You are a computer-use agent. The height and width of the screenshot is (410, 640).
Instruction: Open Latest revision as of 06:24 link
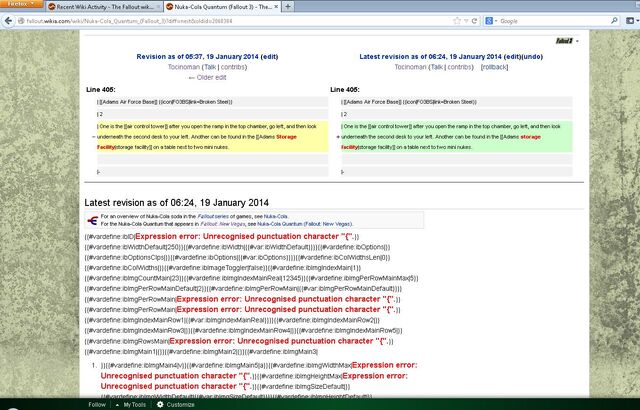click(431, 57)
